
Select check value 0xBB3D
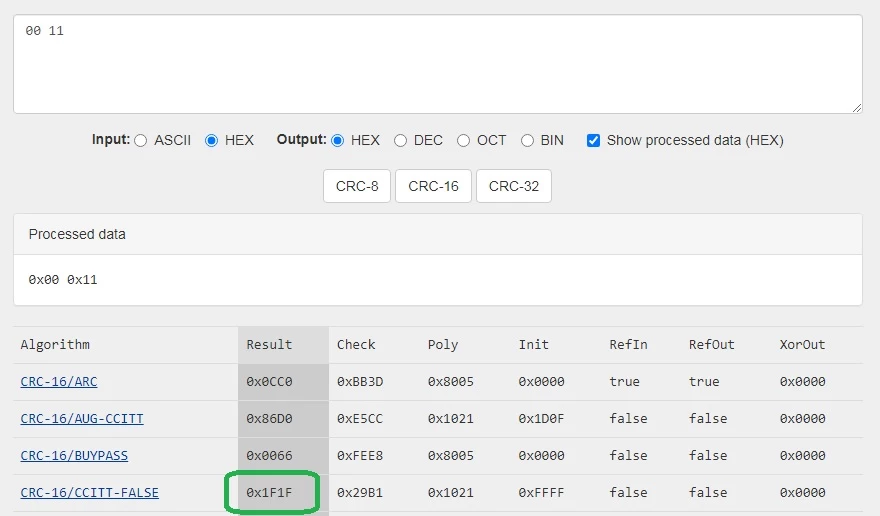pyautogui.click(x=360, y=382)
